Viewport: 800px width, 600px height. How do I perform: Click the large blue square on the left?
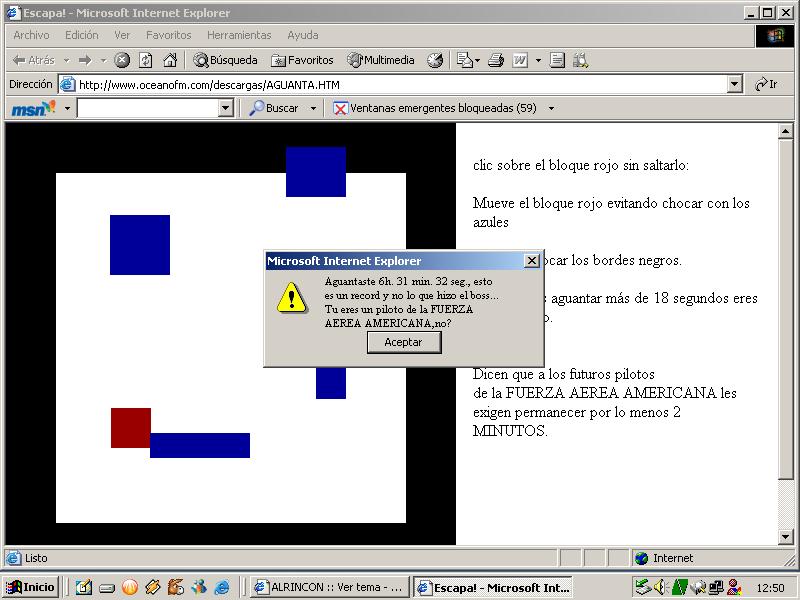pyautogui.click(x=140, y=245)
